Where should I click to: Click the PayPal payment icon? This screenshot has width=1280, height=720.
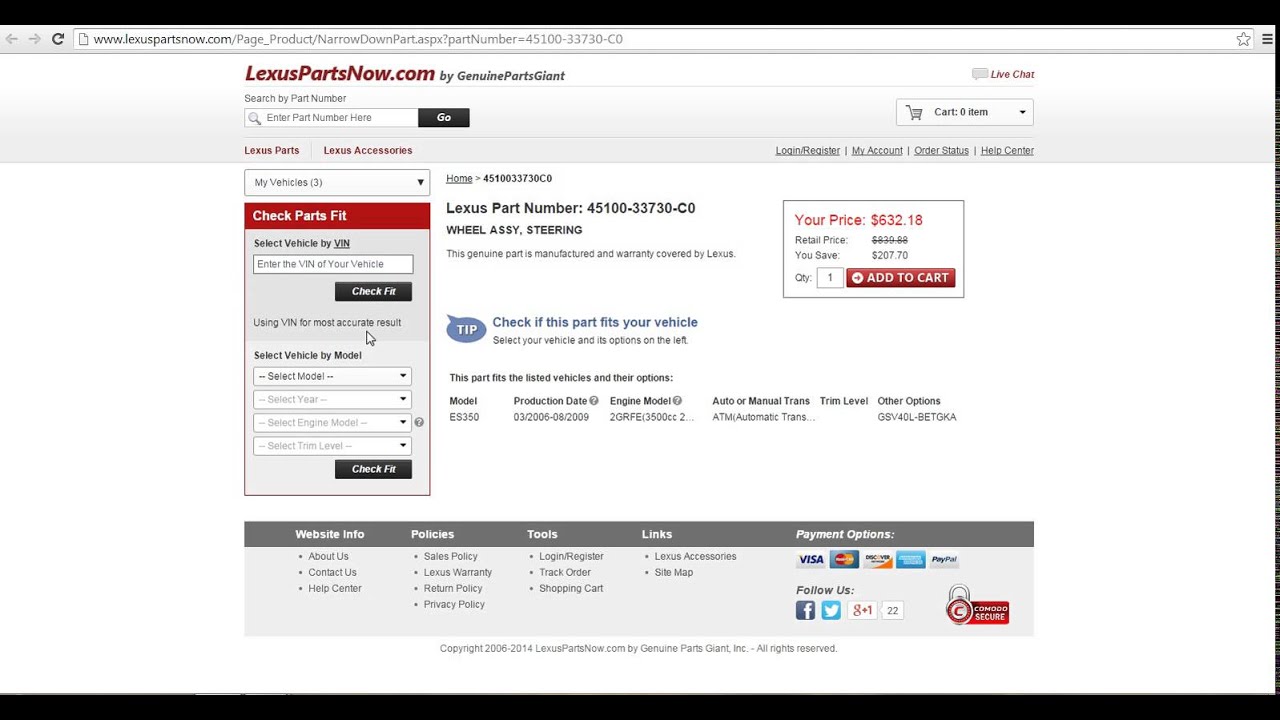944,560
